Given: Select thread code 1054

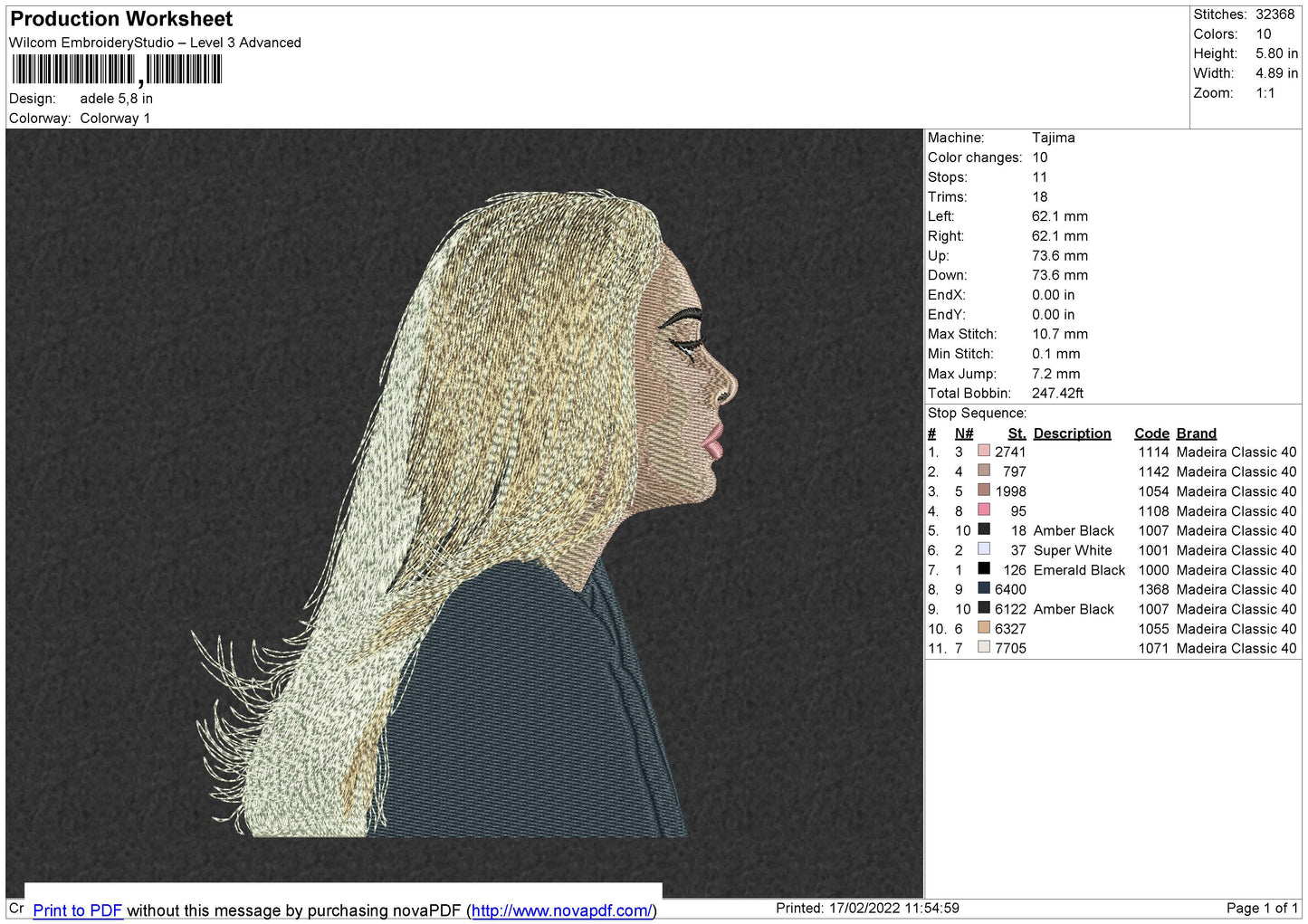Looking at the screenshot, I should coord(1154,492).
